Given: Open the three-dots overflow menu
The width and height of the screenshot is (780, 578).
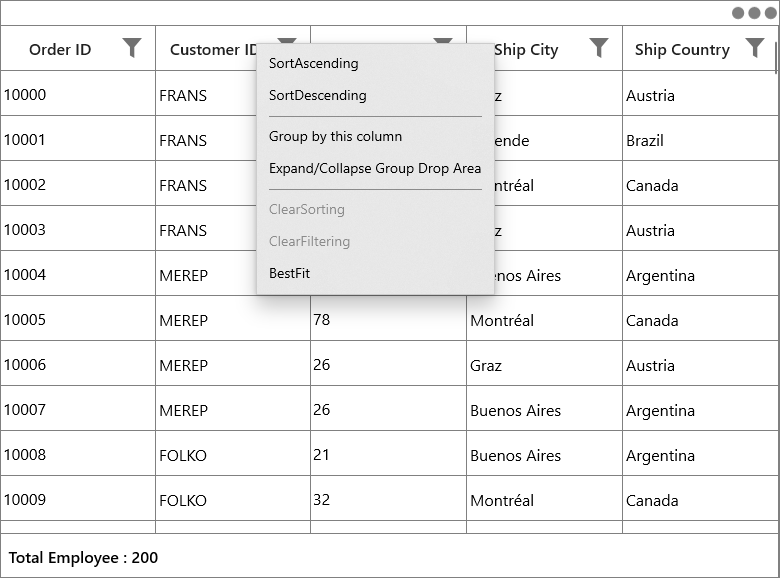Looking at the screenshot, I should [754, 13].
